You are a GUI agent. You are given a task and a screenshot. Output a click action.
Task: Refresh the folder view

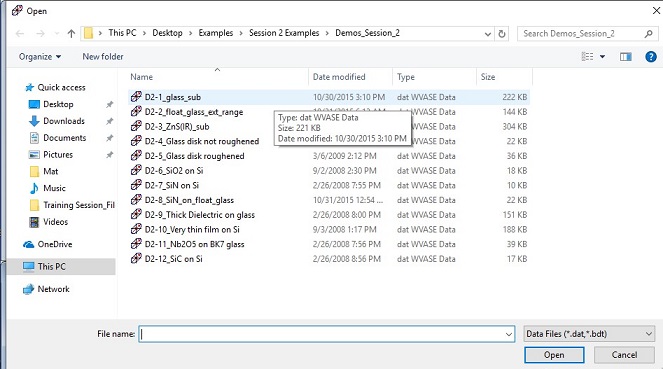click(x=502, y=34)
